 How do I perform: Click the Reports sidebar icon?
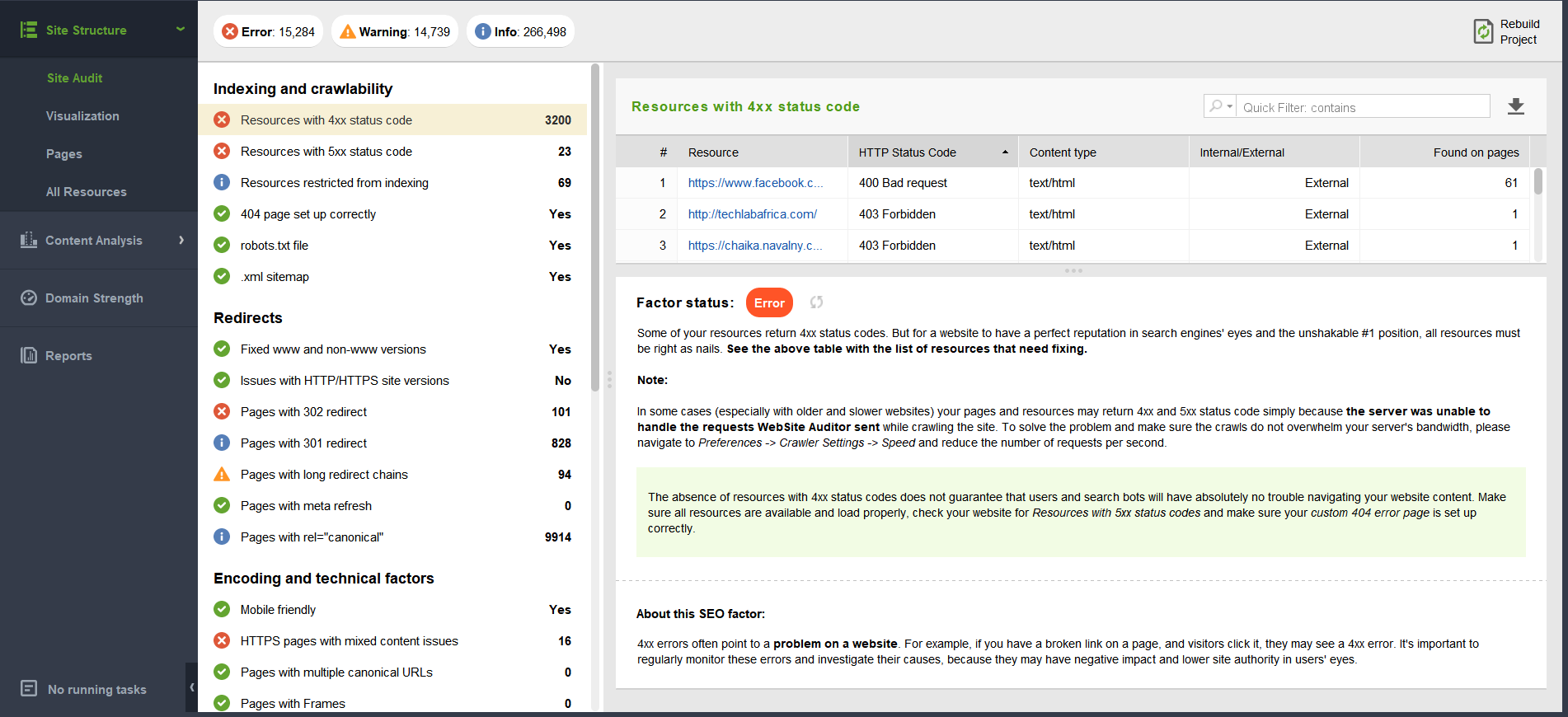coord(29,355)
